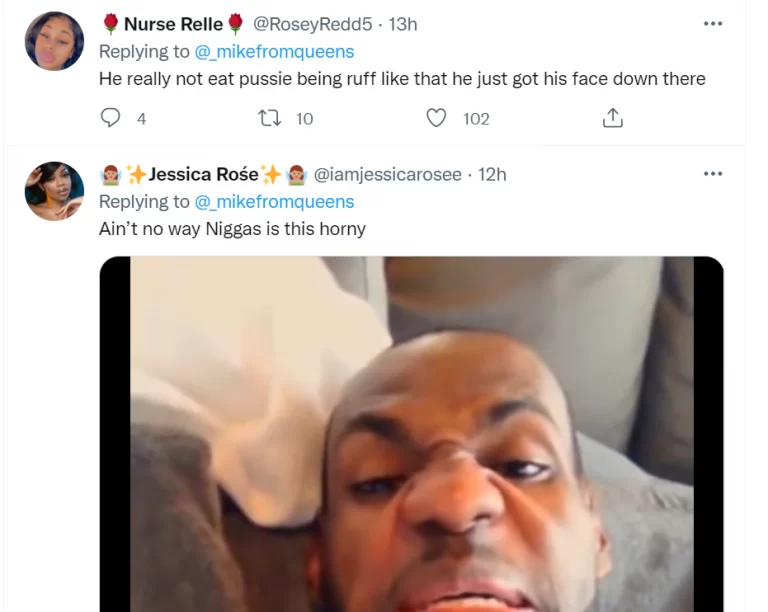
Task: Visit the @iamjessicarosee handle link
Action: [x=388, y=174]
